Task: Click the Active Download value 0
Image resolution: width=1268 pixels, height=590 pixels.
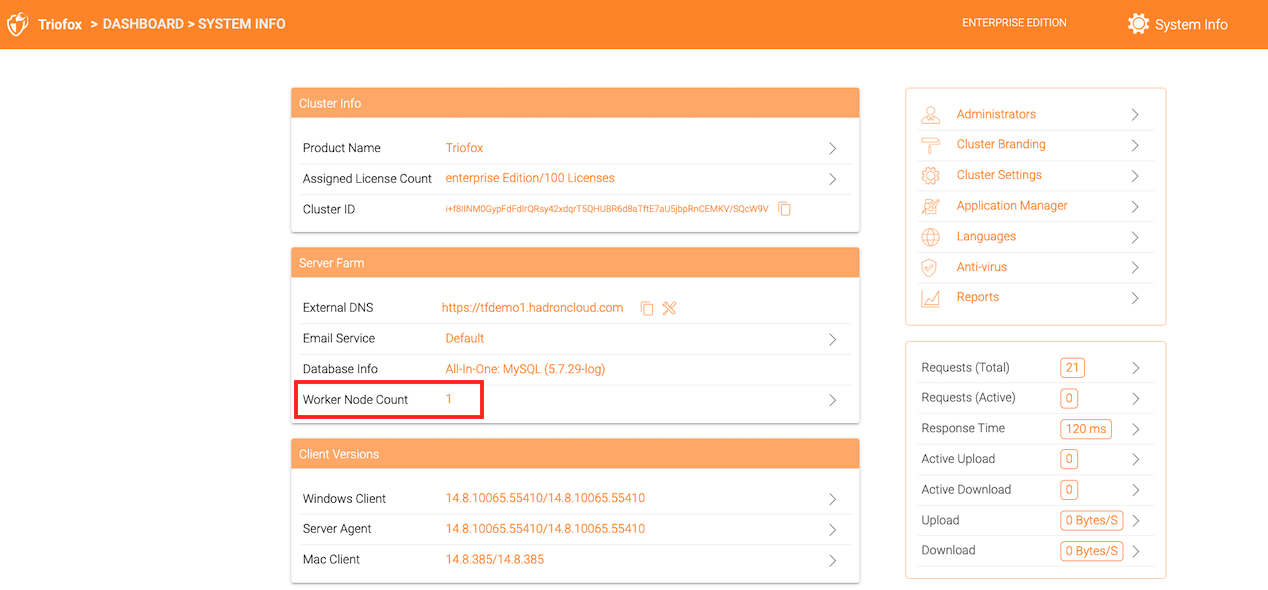Action: (1069, 490)
